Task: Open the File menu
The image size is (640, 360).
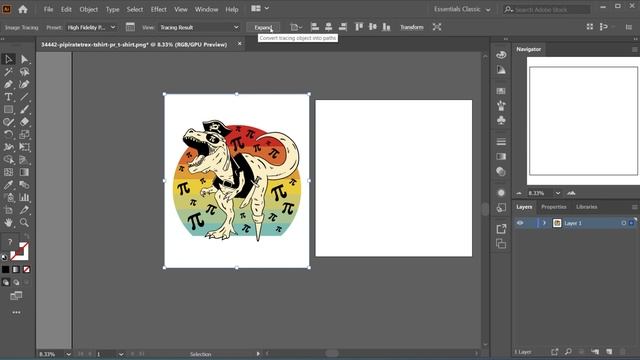Action: tap(48, 9)
